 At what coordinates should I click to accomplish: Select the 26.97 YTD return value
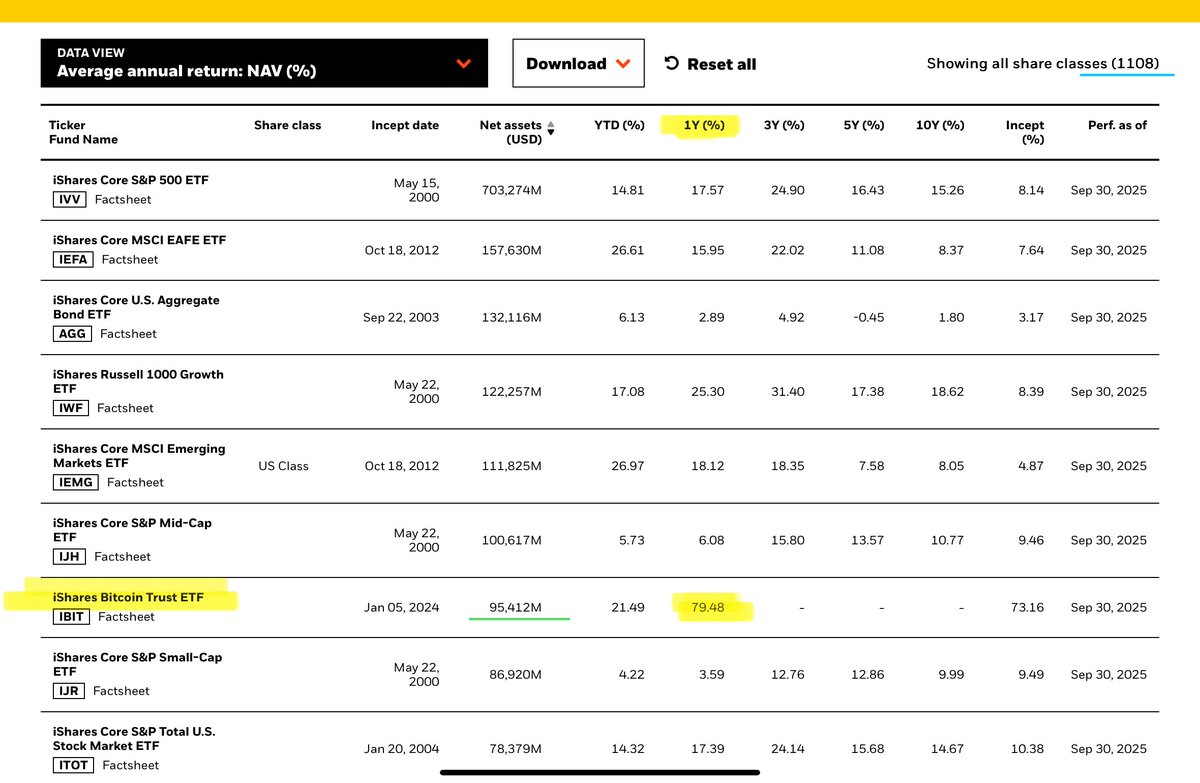(628, 466)
